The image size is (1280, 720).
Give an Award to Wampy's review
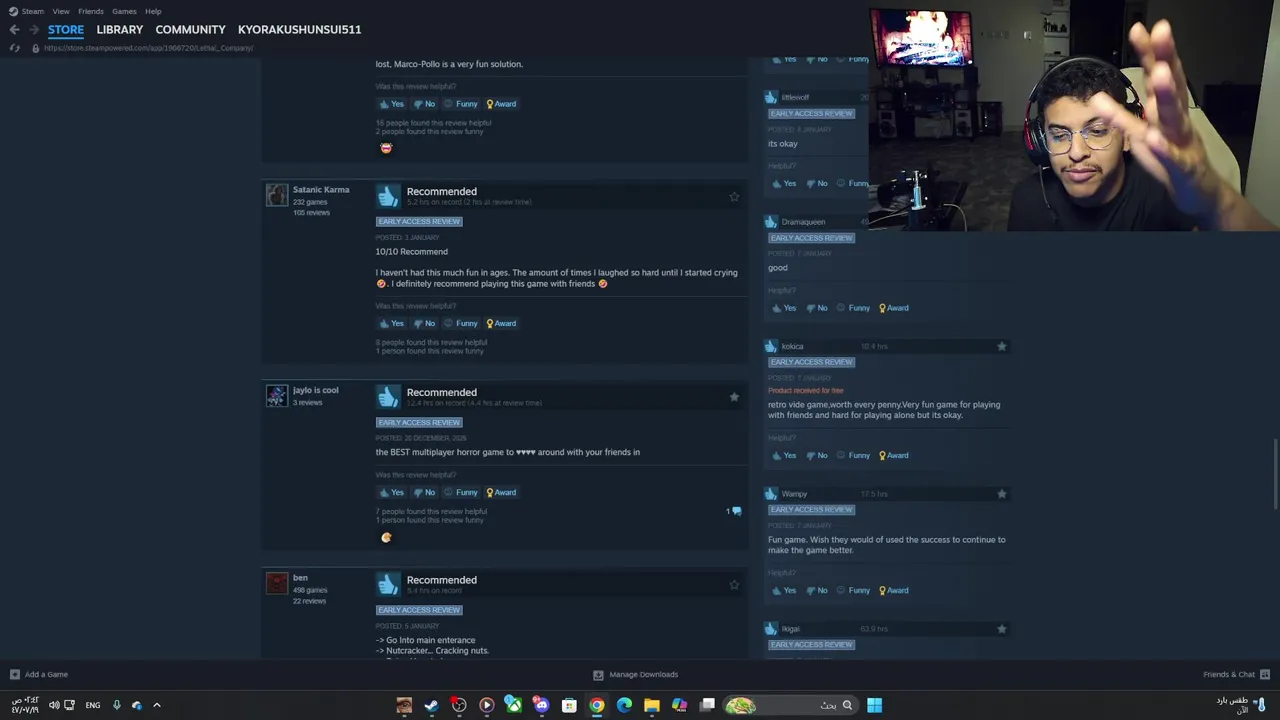click(x=894, y=590)
